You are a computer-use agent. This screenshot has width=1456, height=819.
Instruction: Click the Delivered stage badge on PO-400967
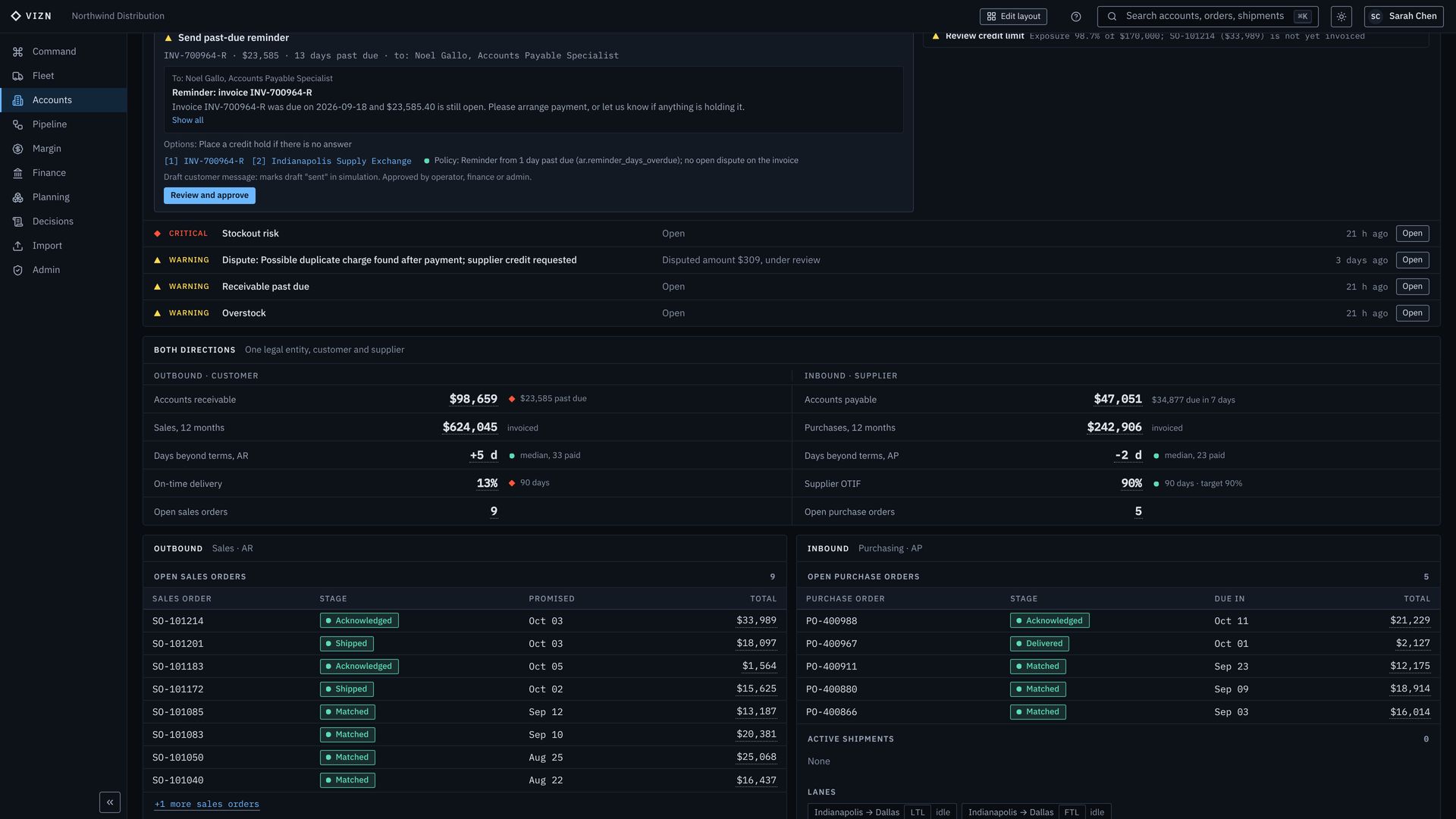[1039, 644]
